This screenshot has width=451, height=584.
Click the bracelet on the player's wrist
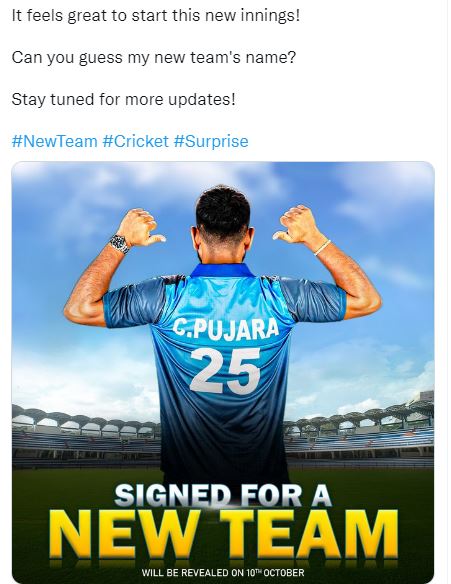click(322, 247)
